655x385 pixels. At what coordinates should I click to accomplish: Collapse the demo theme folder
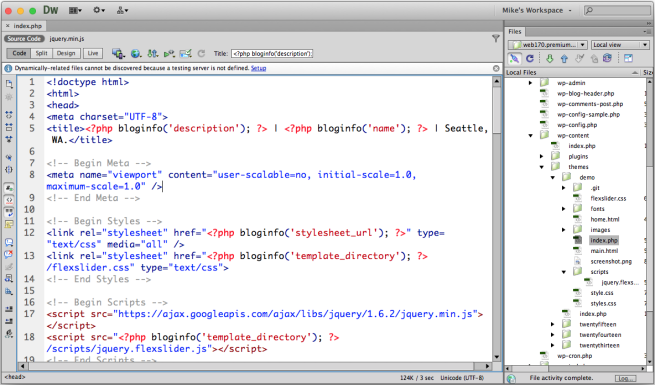[552, 177]
